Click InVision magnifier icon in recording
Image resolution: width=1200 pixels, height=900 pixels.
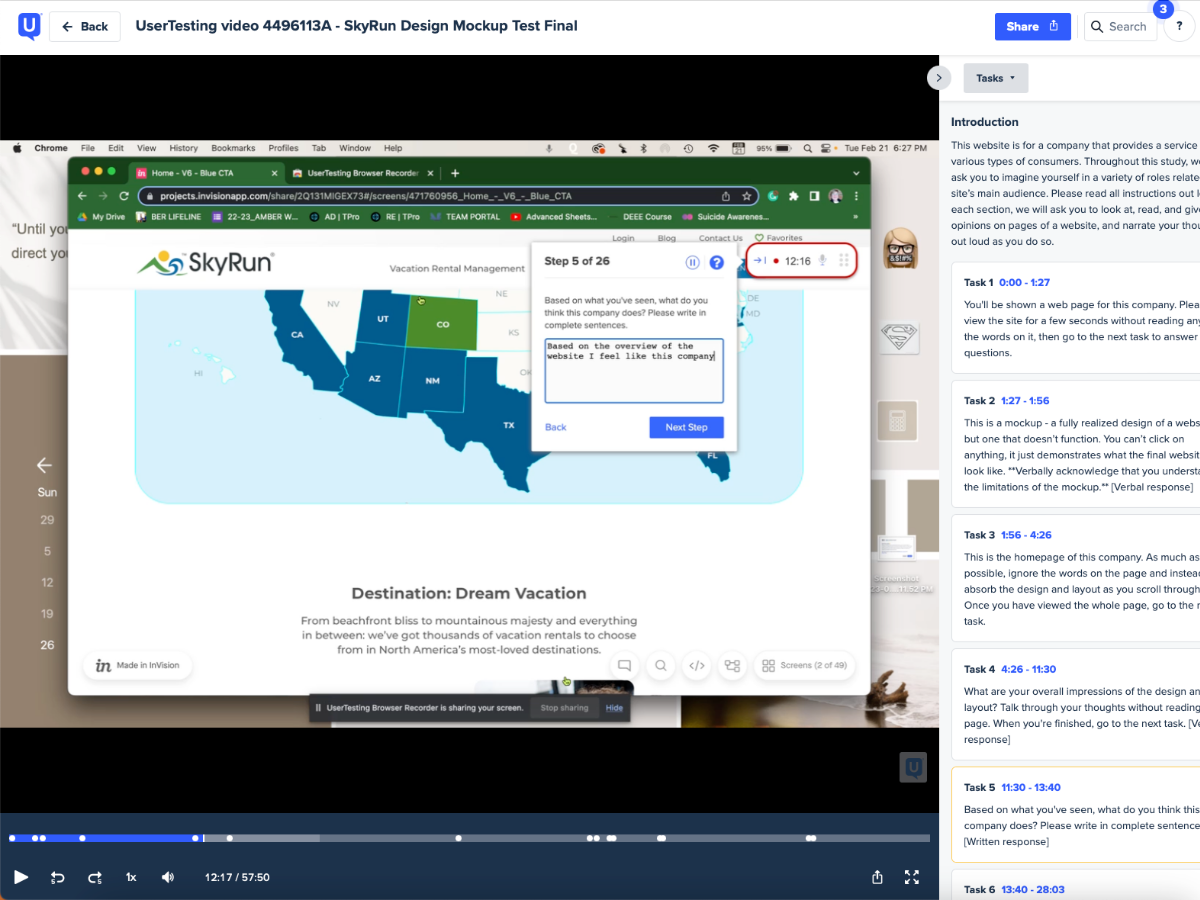click(661, 665)
